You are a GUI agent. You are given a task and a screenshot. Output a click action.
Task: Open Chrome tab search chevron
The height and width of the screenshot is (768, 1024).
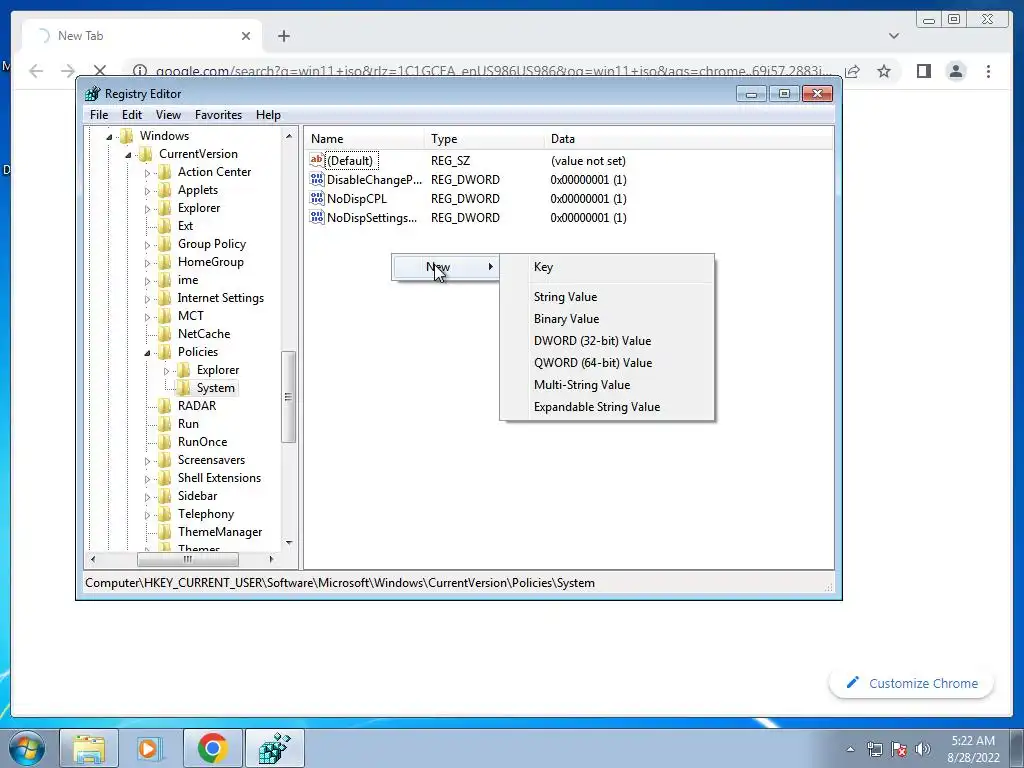coord(893,36)
